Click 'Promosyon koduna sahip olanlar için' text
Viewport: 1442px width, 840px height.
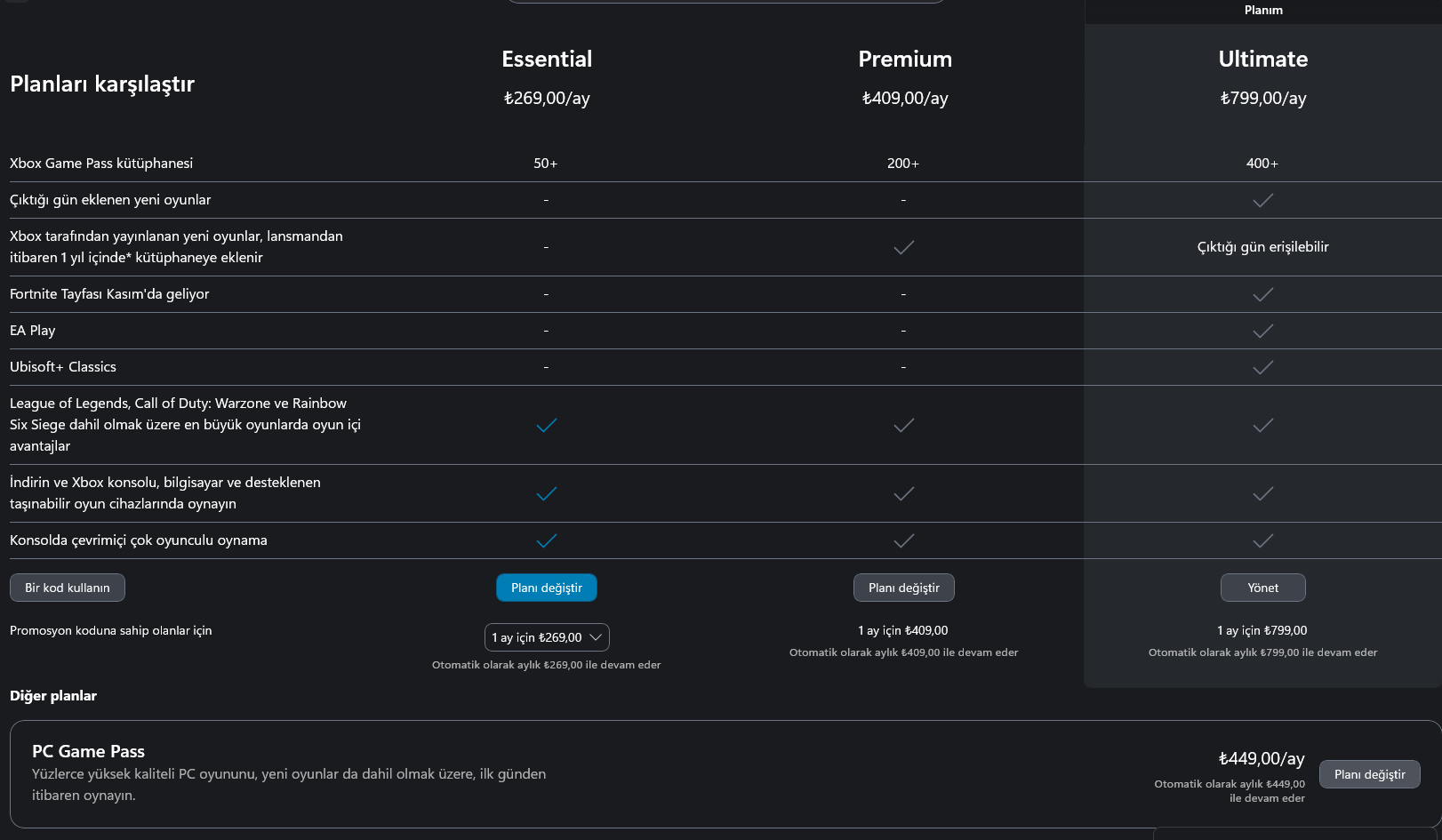point(111,630)
